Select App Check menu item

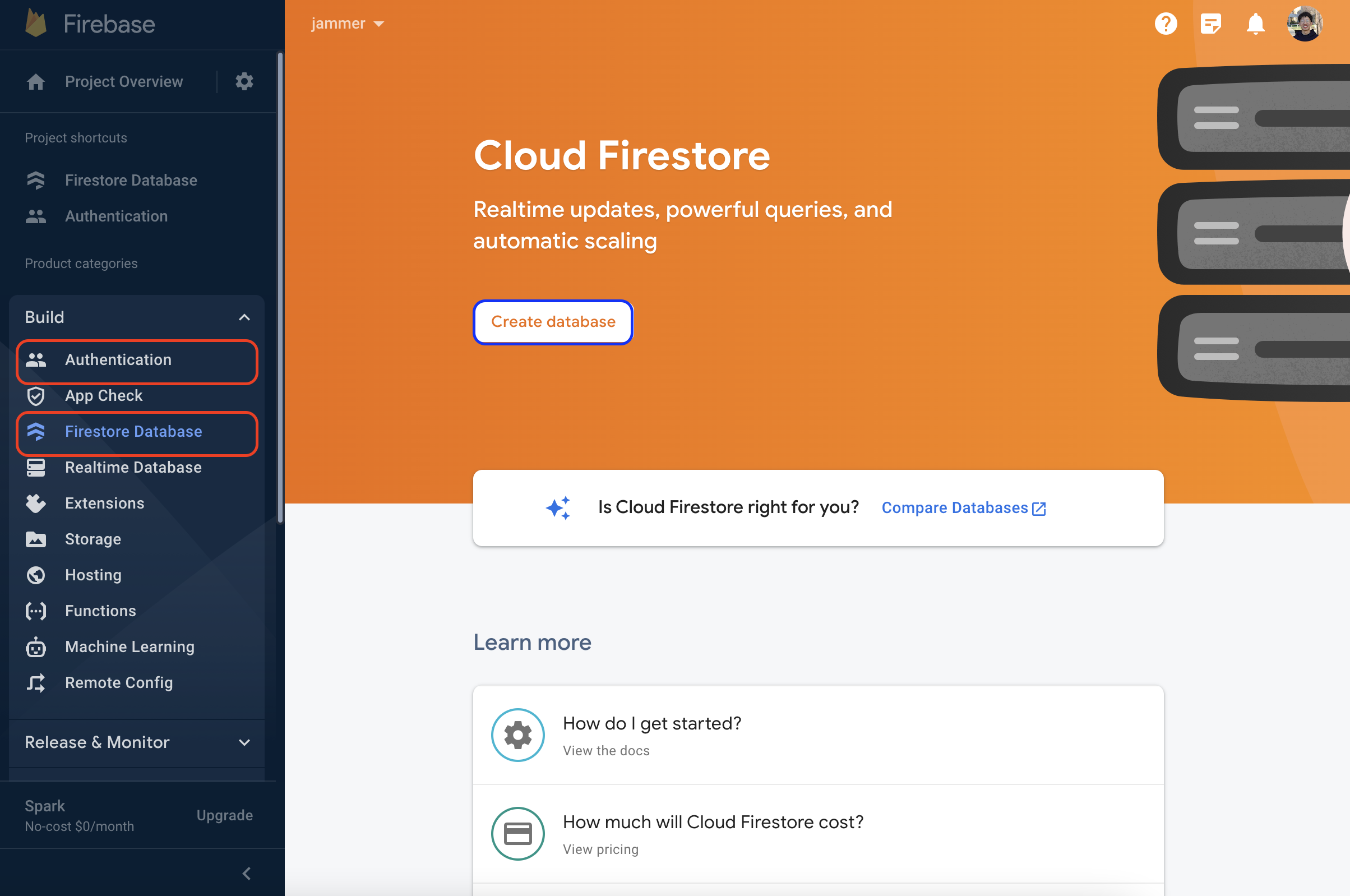point(137,395)
